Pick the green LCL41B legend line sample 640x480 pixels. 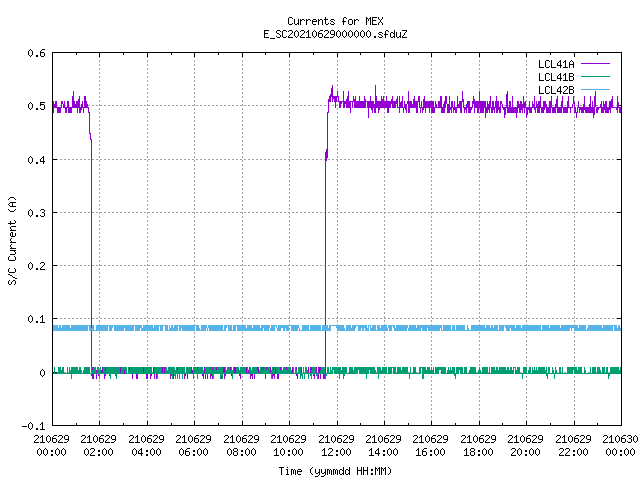(x=595, y=76)
